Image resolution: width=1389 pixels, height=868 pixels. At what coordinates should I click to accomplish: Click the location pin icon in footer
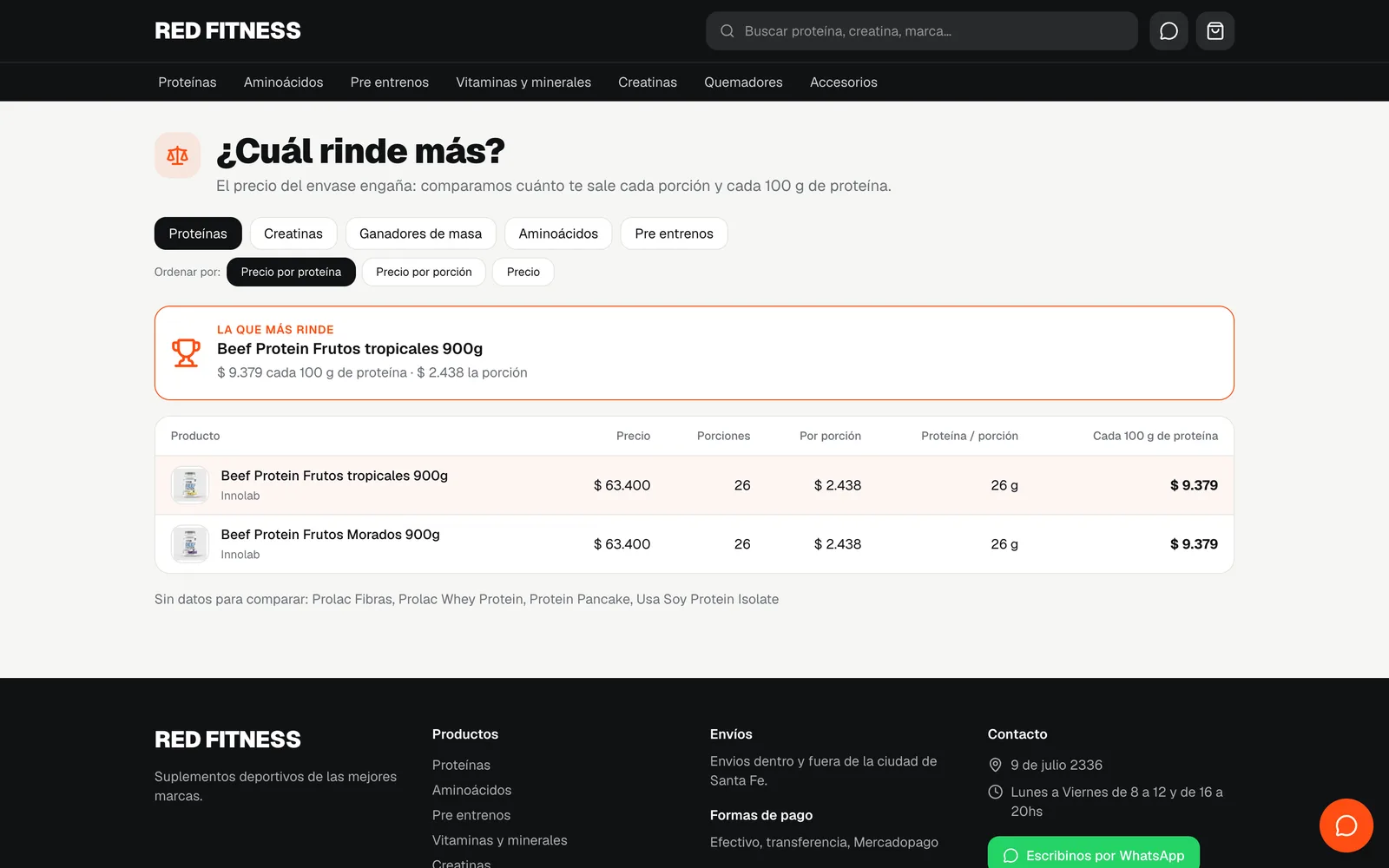point(995,765)
